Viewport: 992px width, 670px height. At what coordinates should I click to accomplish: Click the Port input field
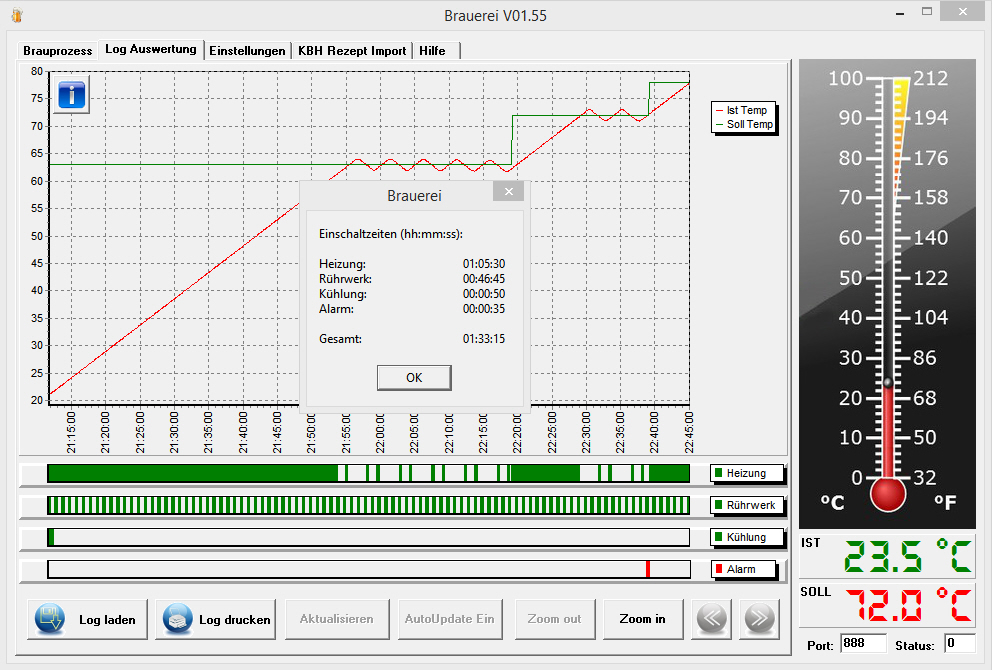pyautogui.click(x=863, y=644)
